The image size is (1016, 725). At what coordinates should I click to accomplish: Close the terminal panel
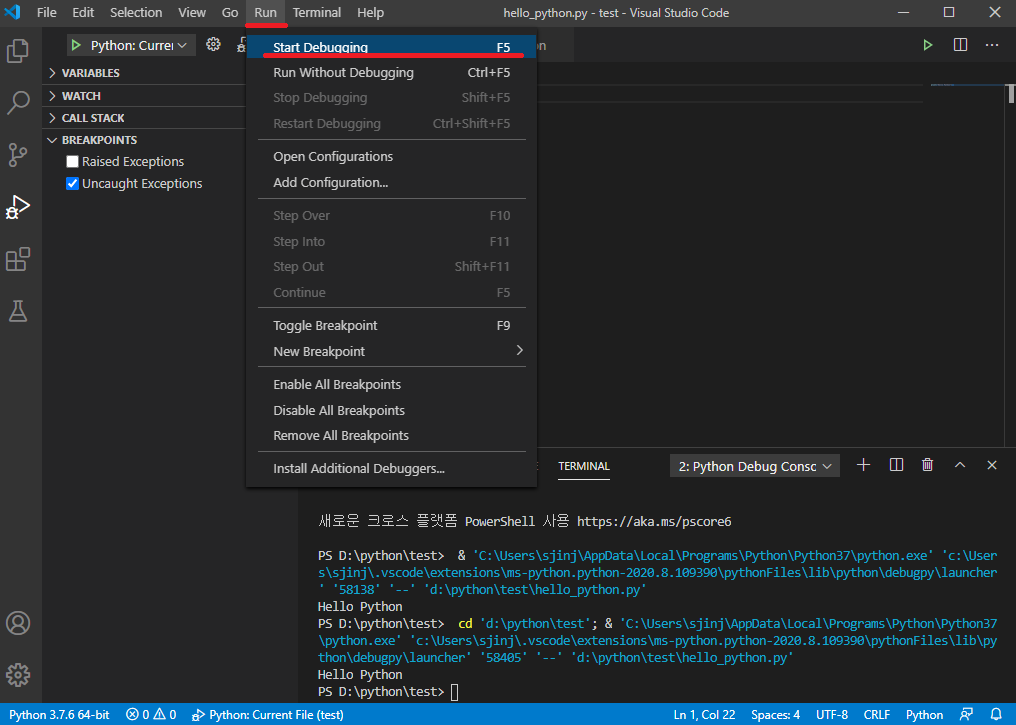992,465
